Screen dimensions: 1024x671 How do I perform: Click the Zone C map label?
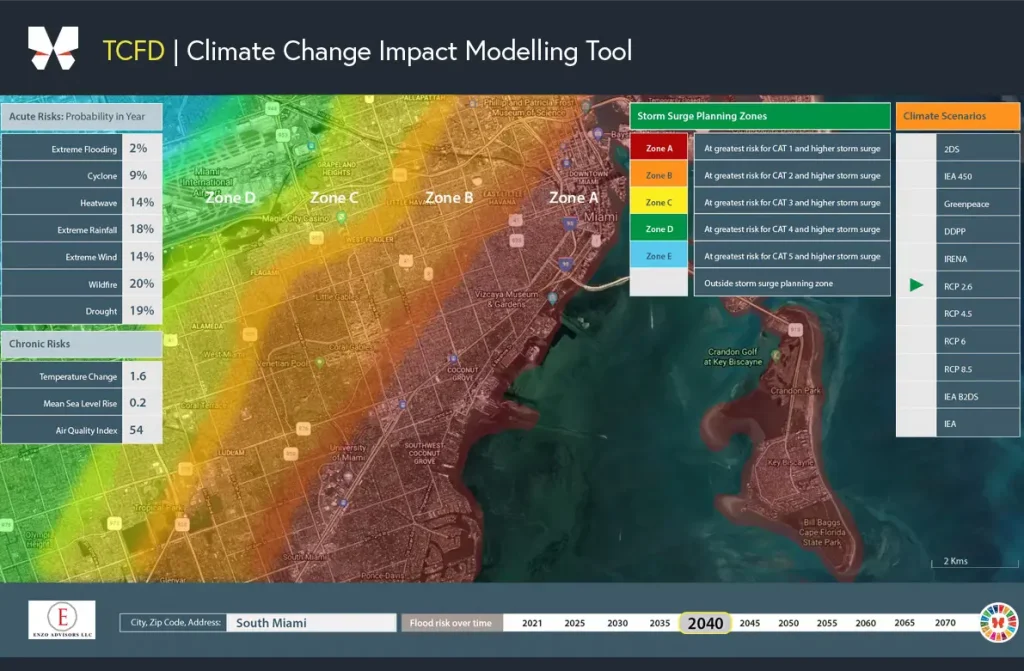pos(334,197)
